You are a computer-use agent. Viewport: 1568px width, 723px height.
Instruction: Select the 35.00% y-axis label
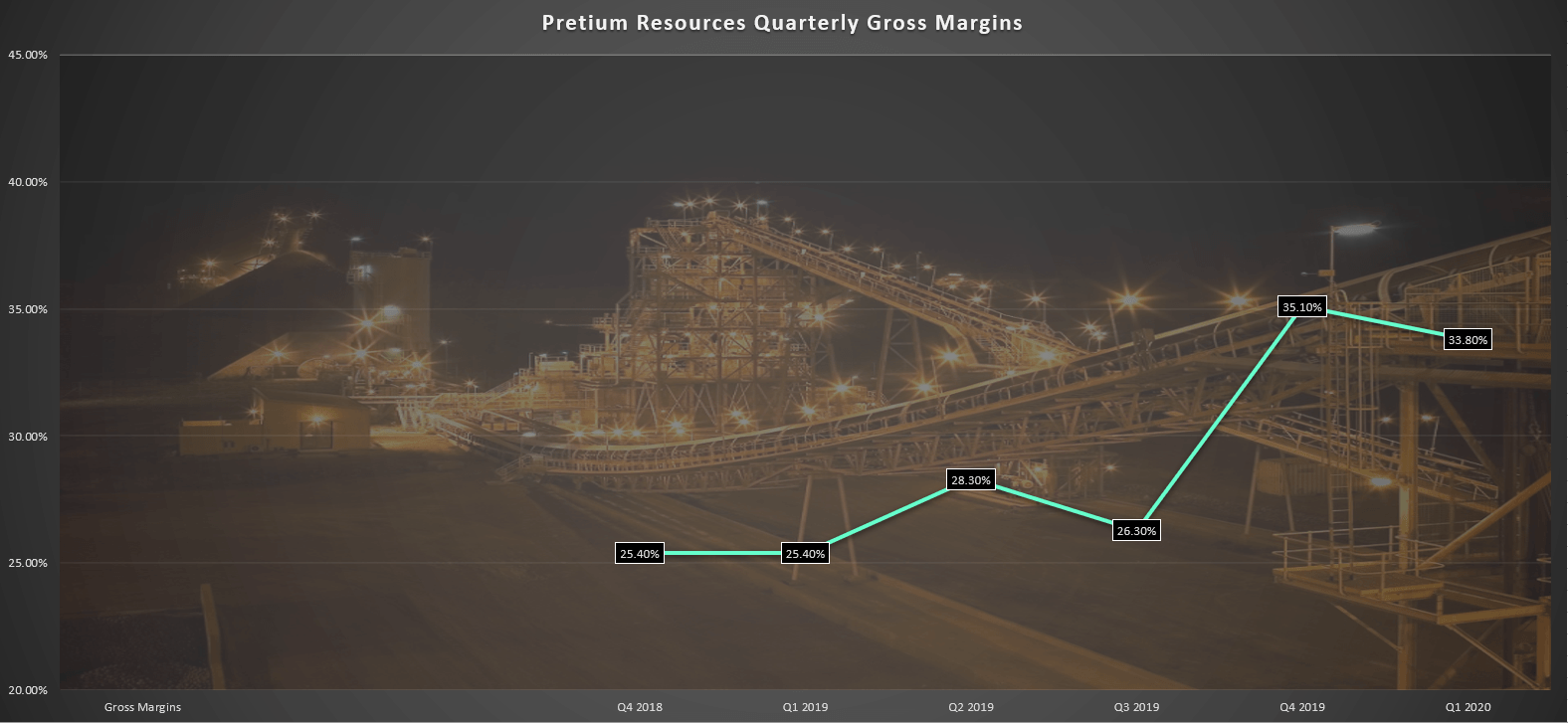pos(28,309)
